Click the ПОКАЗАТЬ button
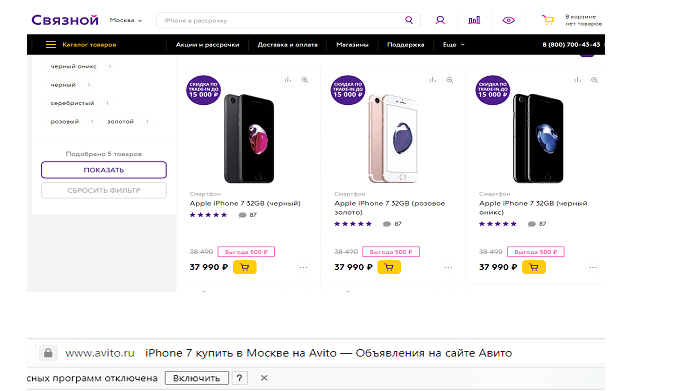 tap(104, 170)
